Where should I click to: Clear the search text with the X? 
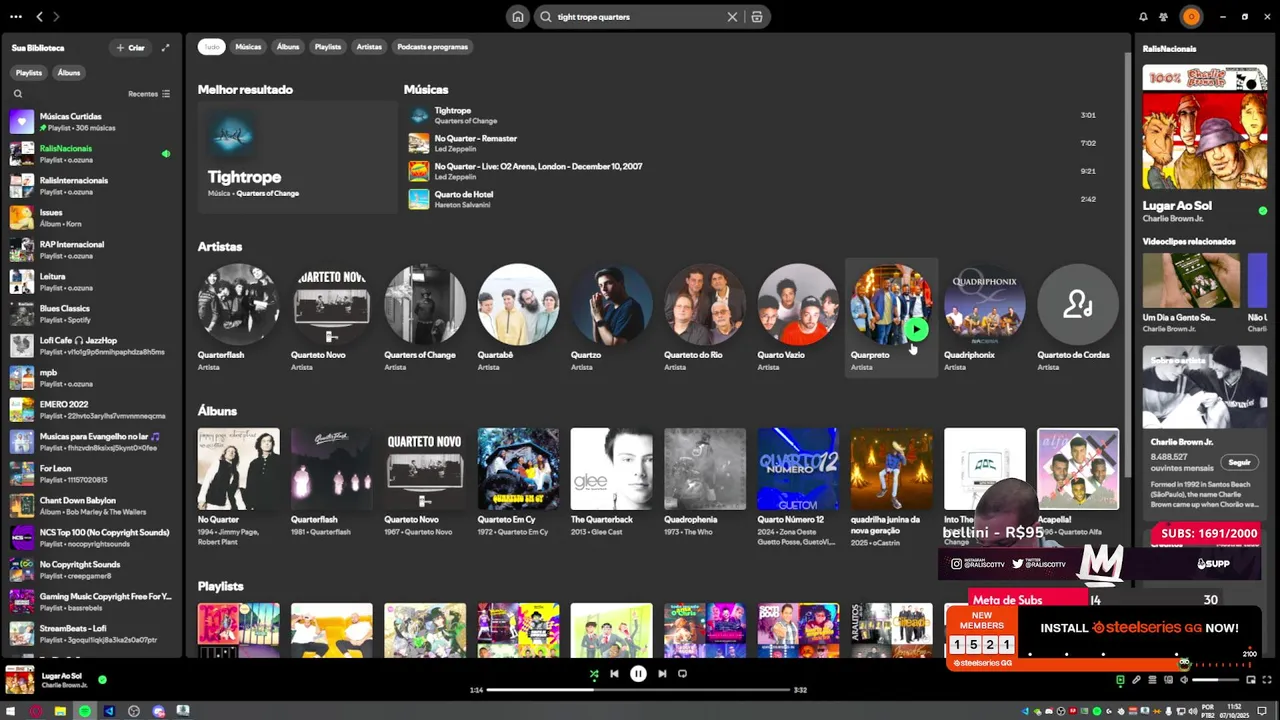pyautogui.click(x=732, y=17)
